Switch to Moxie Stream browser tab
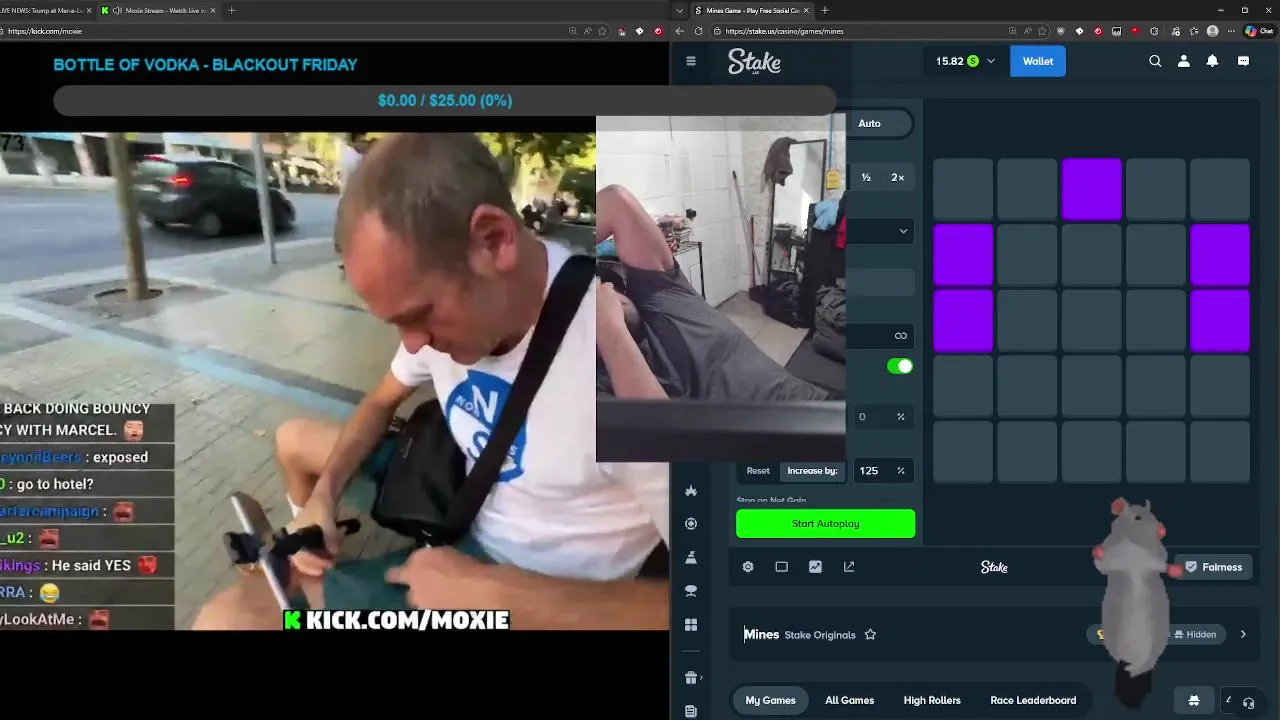 pos(158,10)
